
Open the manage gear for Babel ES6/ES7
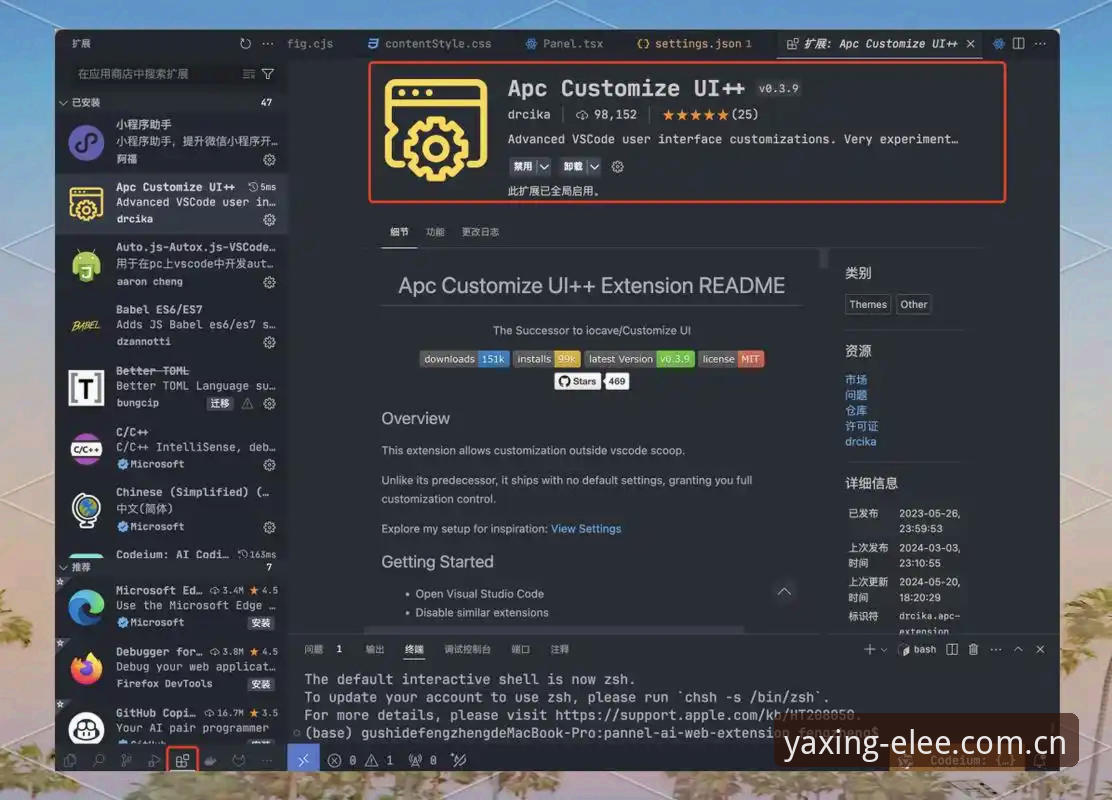tap(269, 342)
